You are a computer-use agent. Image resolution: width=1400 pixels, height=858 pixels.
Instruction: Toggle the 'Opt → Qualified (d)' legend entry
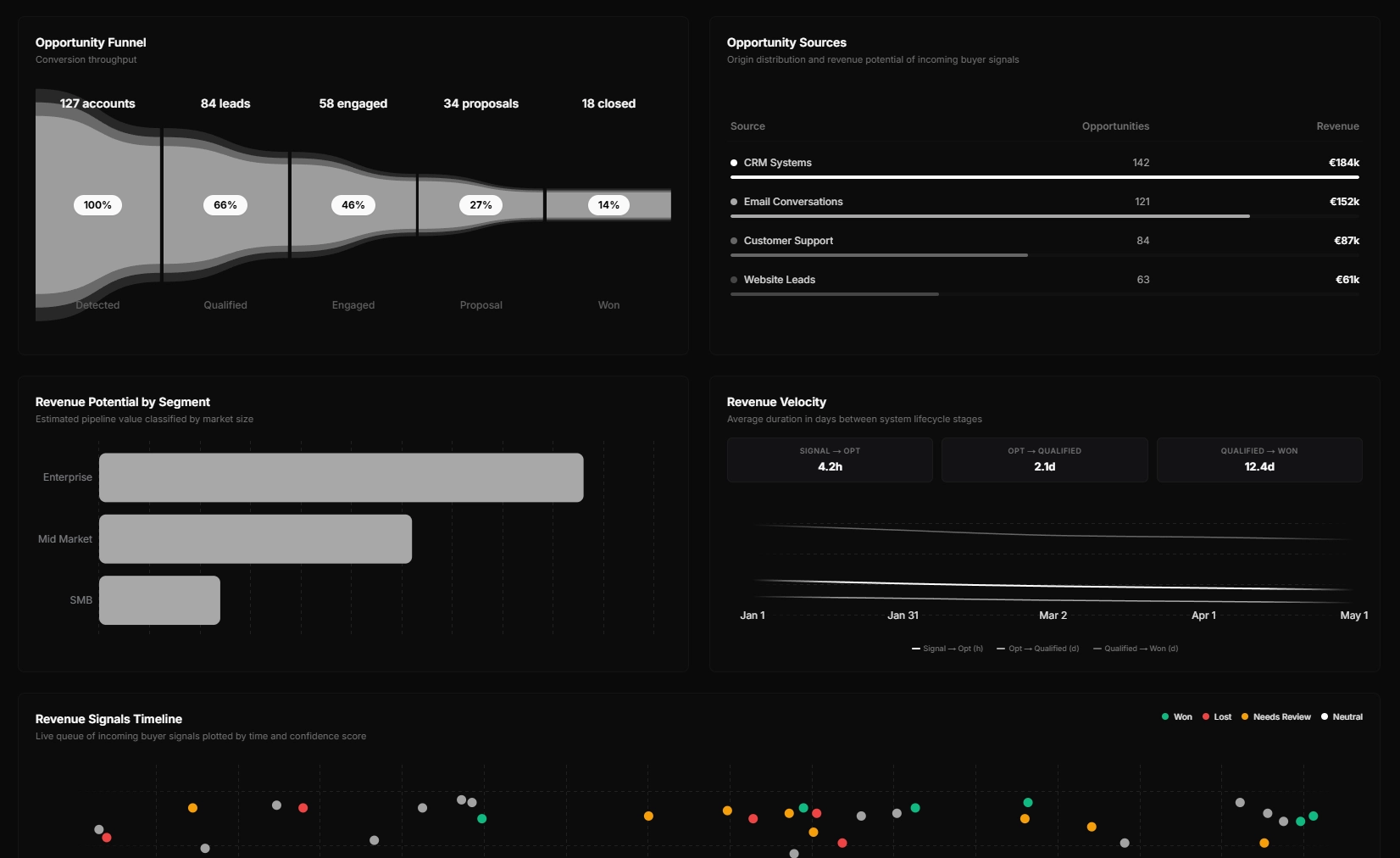pos(1038,649)
